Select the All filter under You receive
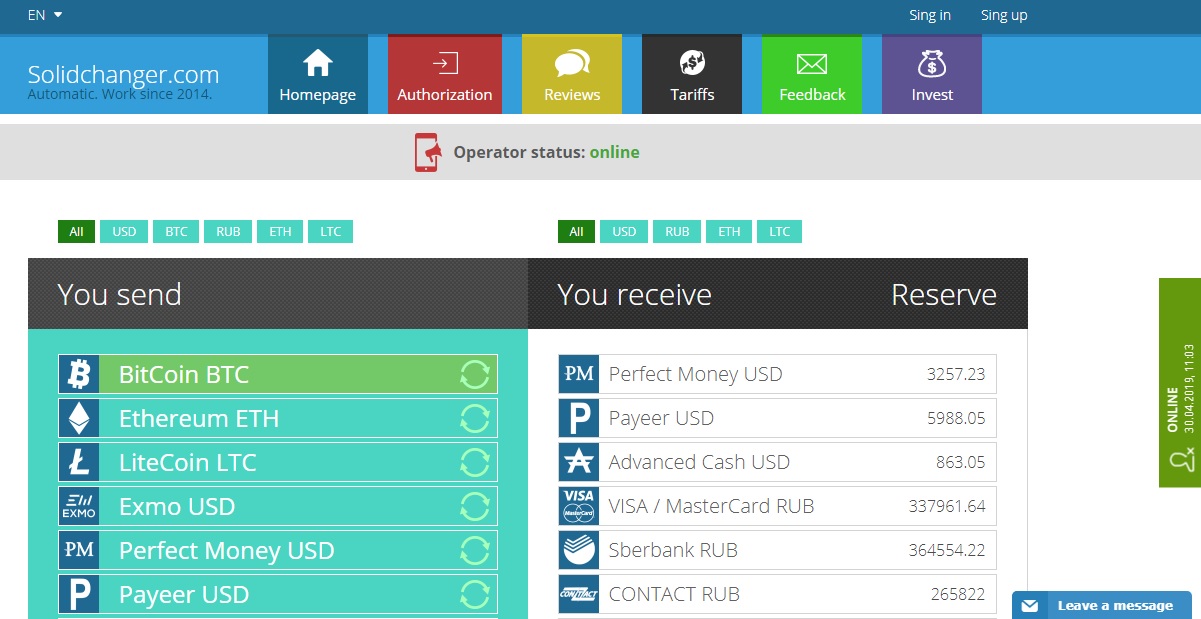Screen dimensions: 1201x619 pos(576,232)
